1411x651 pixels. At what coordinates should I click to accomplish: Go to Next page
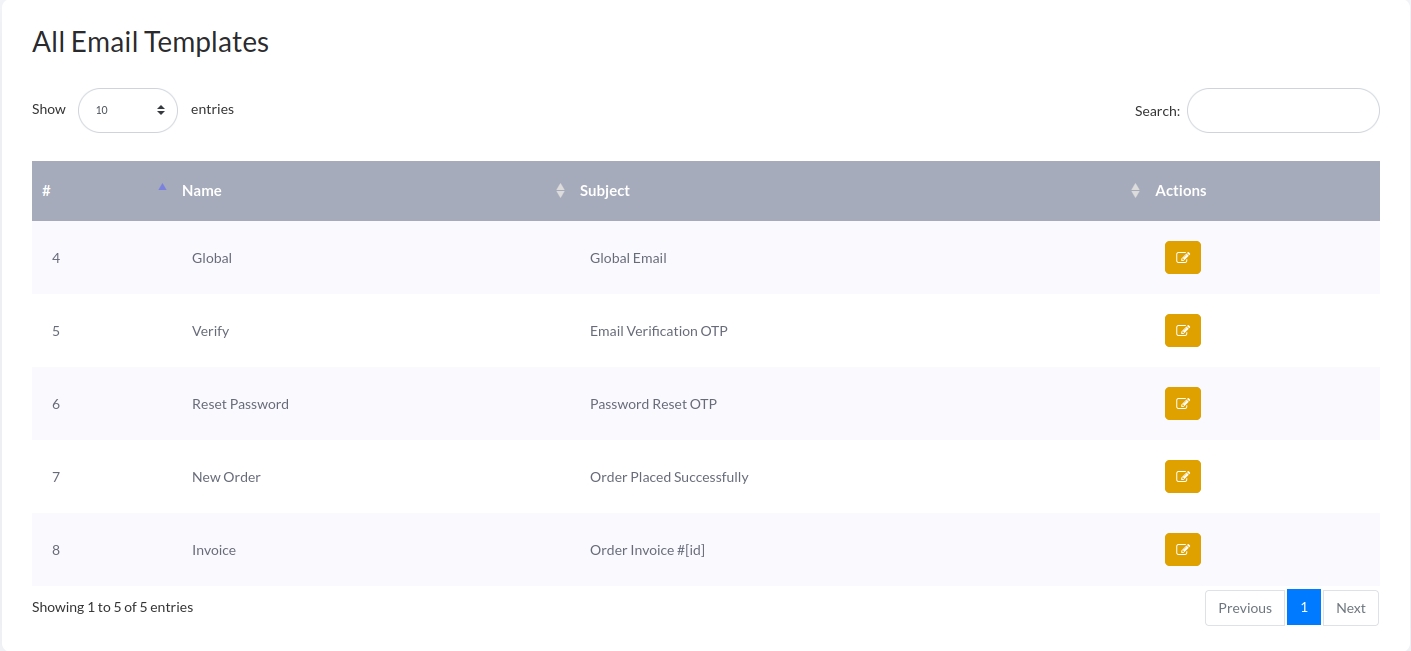(x=1350, y=608)
